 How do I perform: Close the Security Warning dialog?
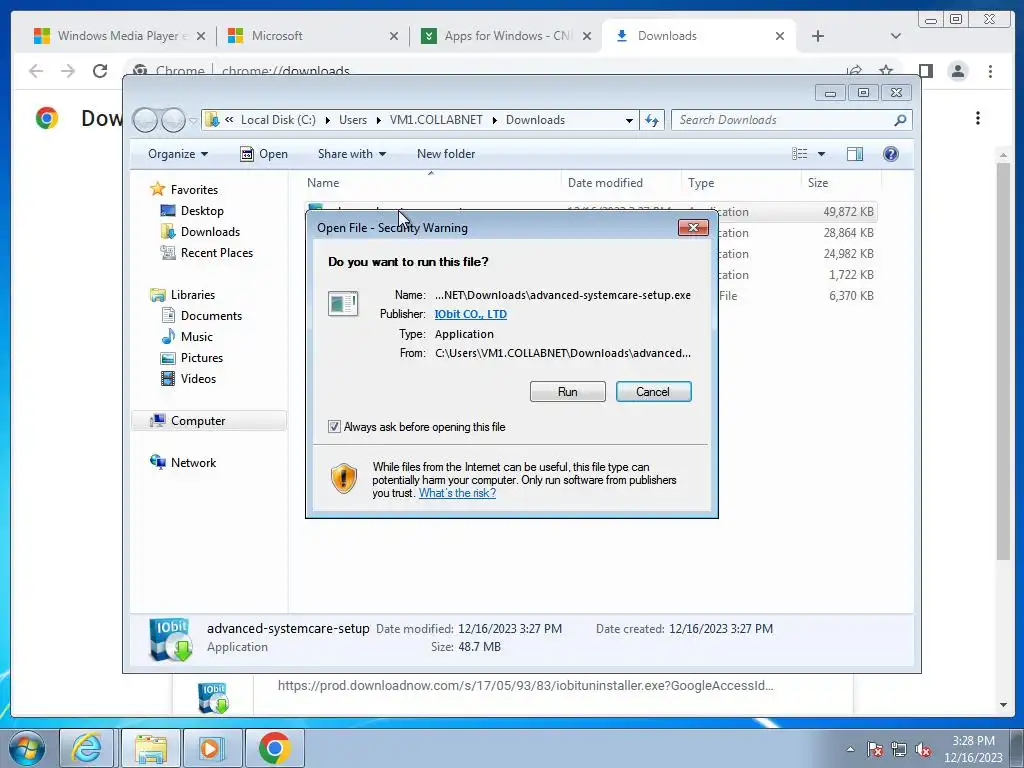coord(693,227)
